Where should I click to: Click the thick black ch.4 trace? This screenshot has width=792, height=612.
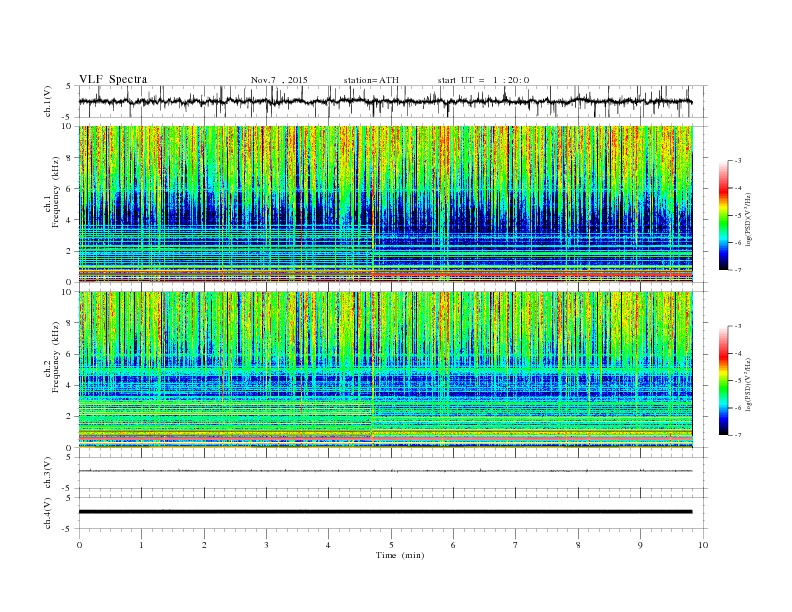click(x=385, y=512)
